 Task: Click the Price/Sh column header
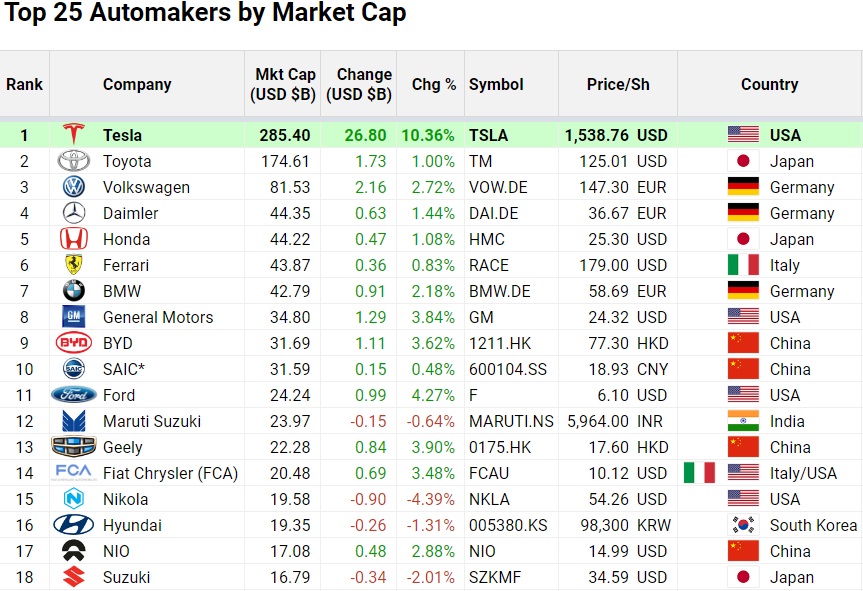(618, 84)
